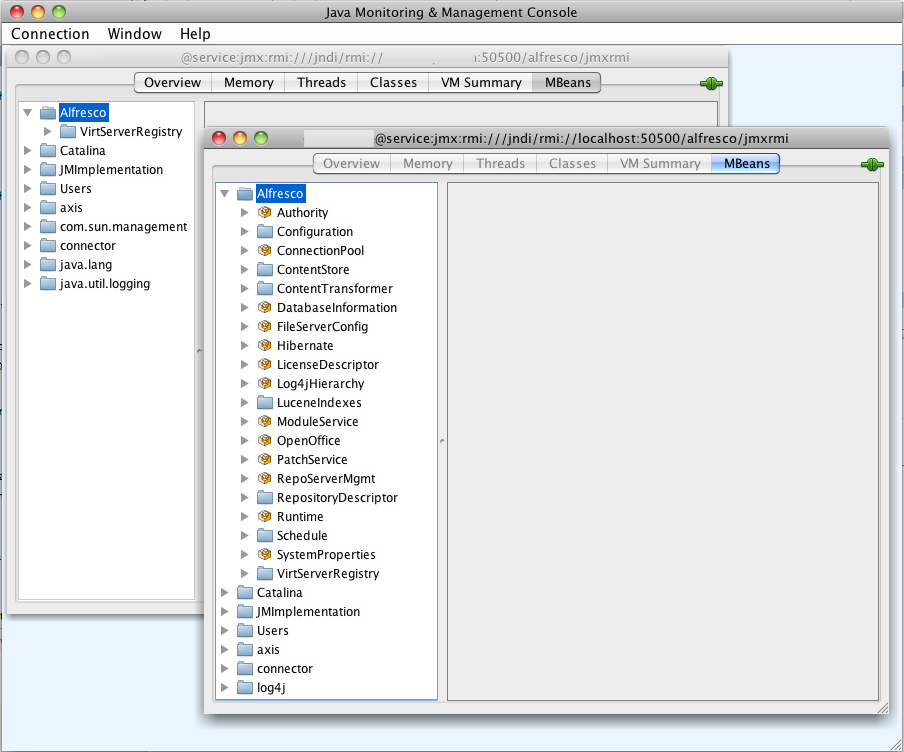
Task: Click the axis folder icon in back window
Action: 48,208
